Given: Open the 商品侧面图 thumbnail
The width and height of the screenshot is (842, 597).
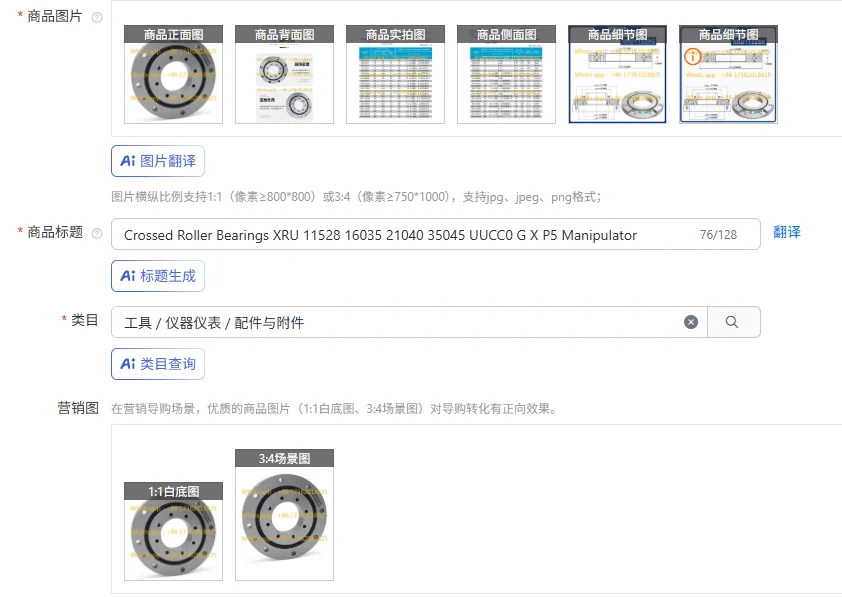Looking at the screenshot, I should coord(506,75).
